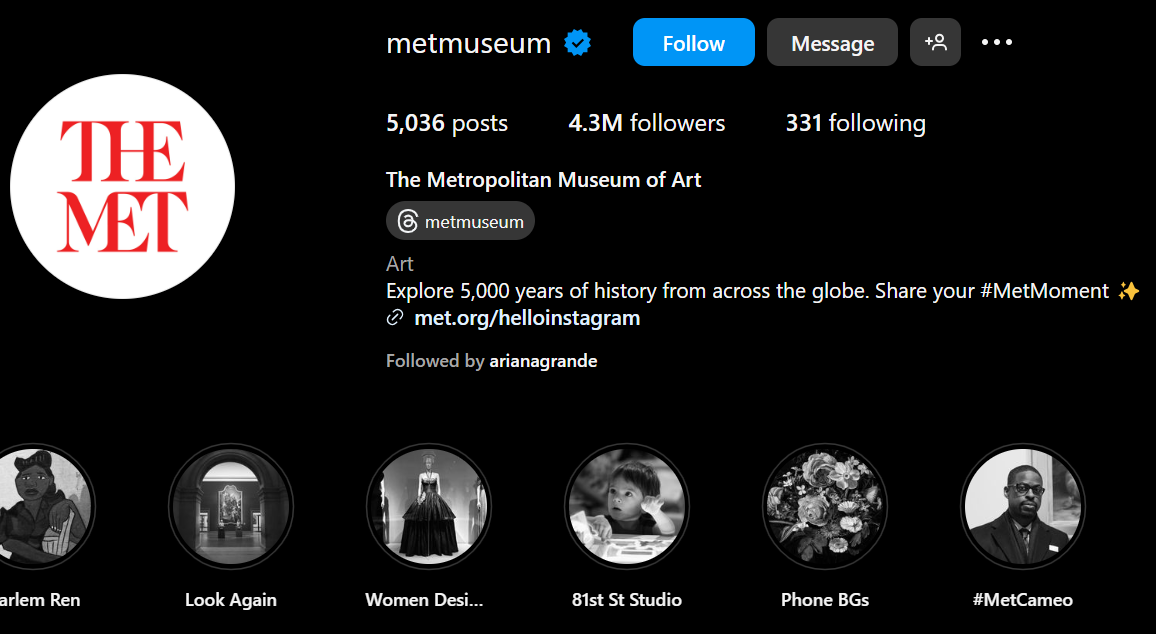View the 4.3M followers list
Viewport: 1156px width, 634px height.
[x=646, y=123]
